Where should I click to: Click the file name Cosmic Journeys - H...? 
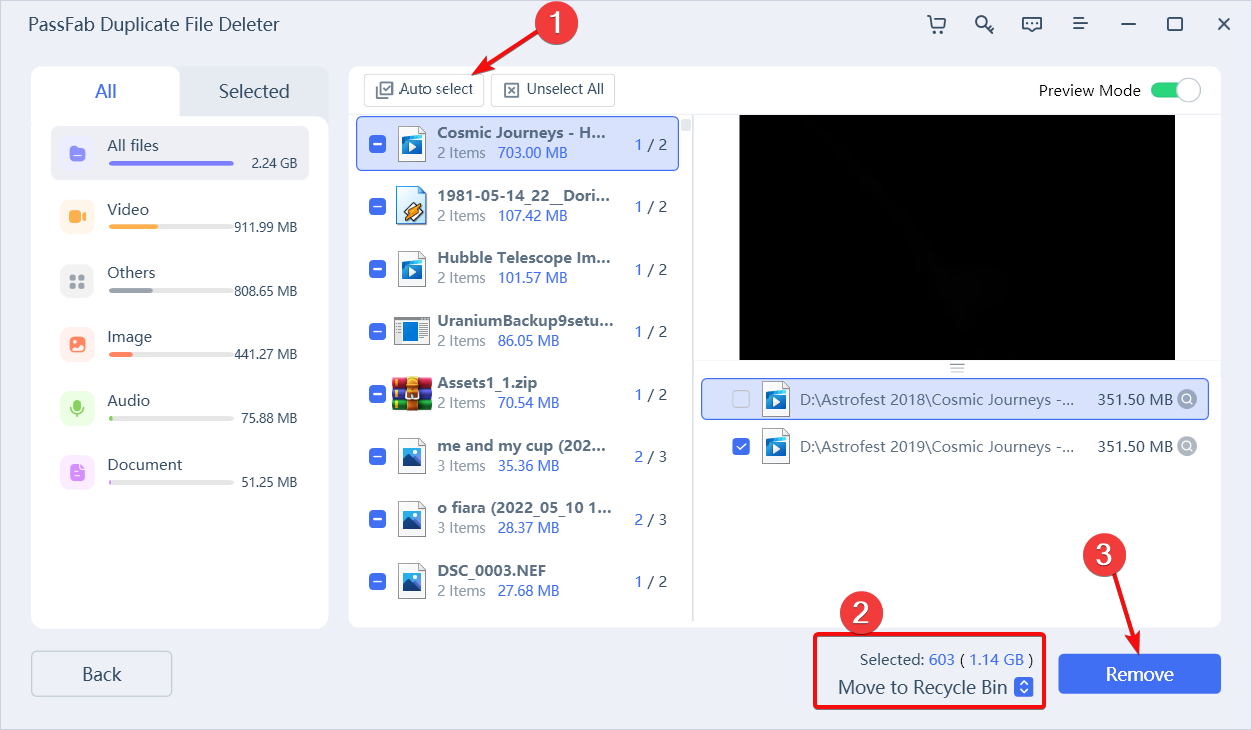pyautogui.click(x=522, y=133)
